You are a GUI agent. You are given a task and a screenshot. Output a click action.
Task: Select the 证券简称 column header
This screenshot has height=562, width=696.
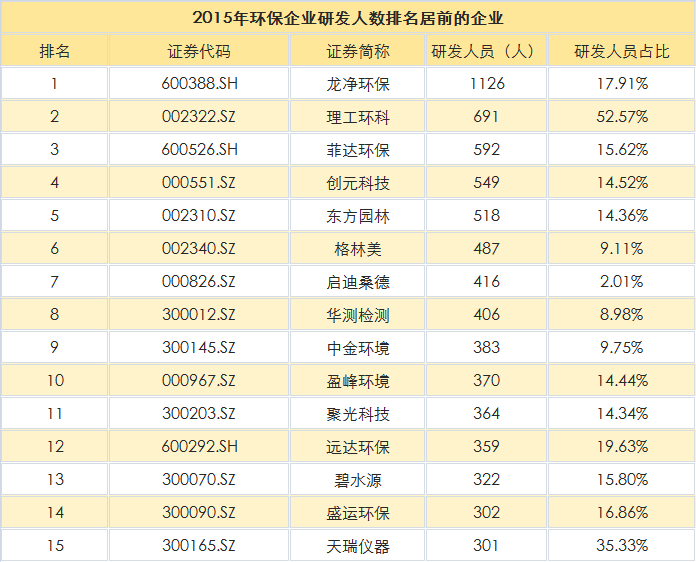point(358,51)
